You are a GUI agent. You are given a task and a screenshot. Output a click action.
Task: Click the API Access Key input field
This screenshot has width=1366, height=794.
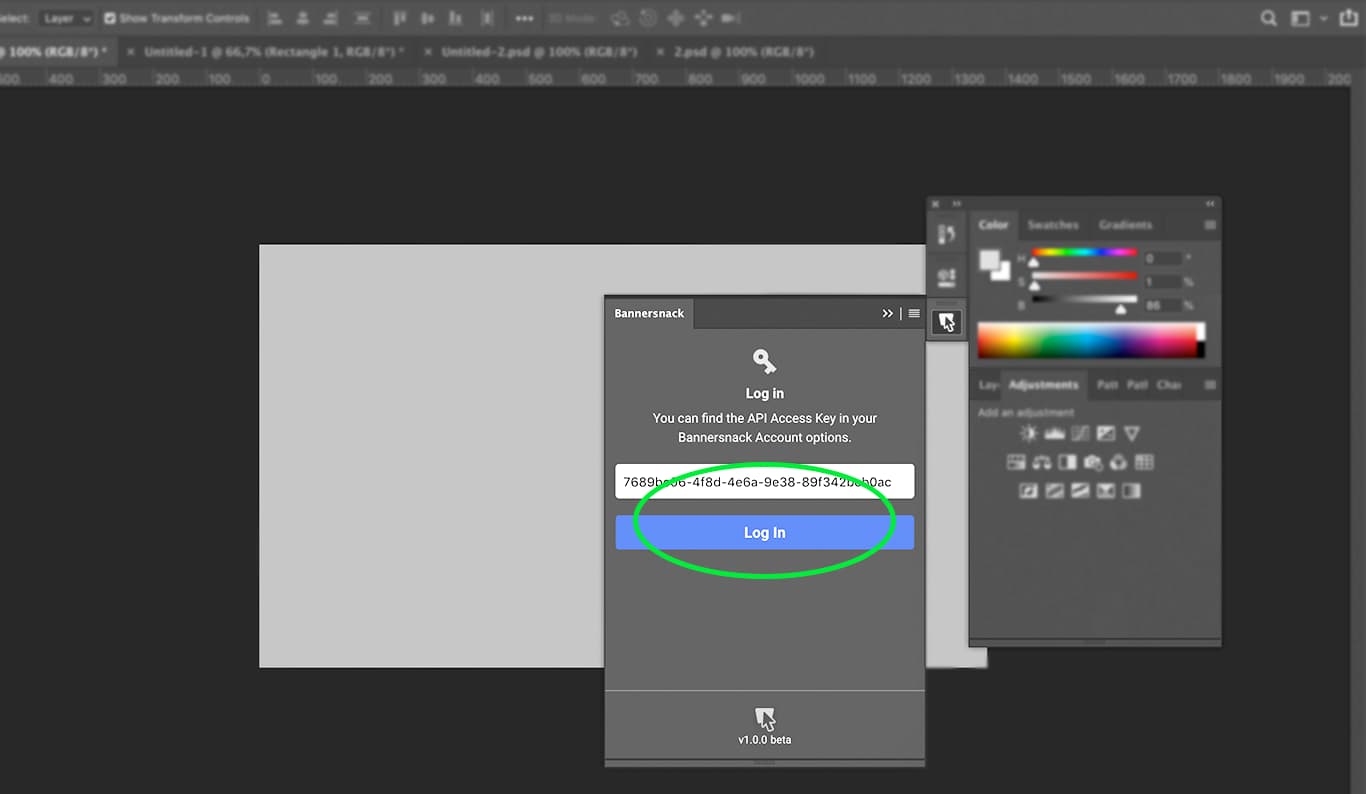point(764,481)
